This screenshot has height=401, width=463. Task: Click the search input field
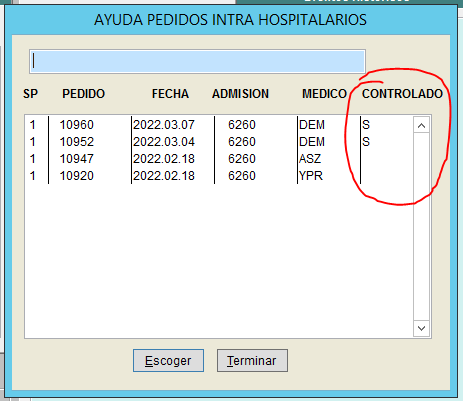coord(197,62)
